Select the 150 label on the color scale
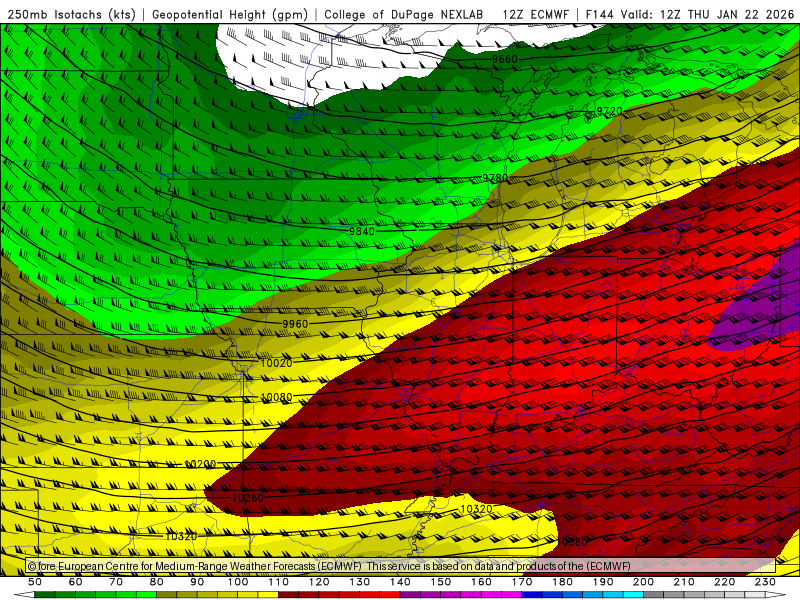This screenshot has width=800, height=600. [441, 582]
